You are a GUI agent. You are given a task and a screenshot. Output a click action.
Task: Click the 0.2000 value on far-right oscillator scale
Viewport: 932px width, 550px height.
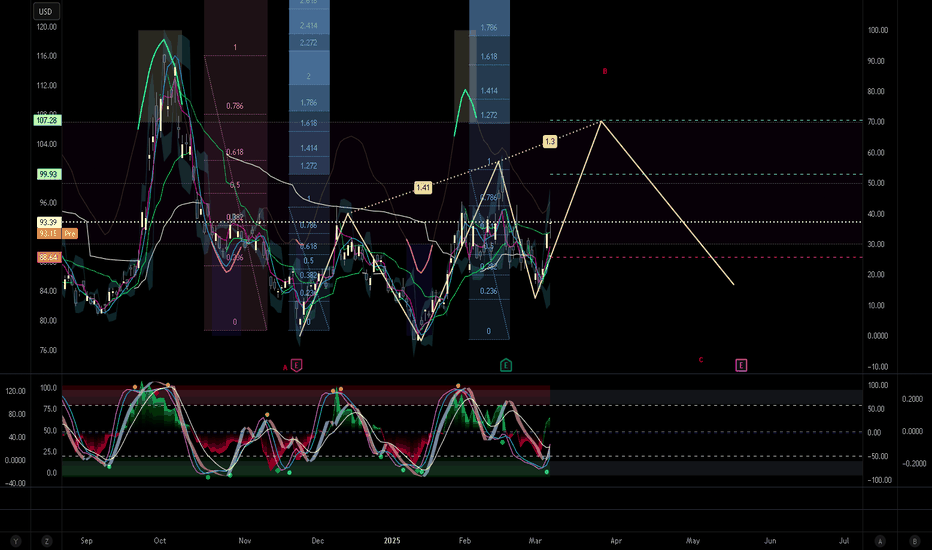(913, 399)
